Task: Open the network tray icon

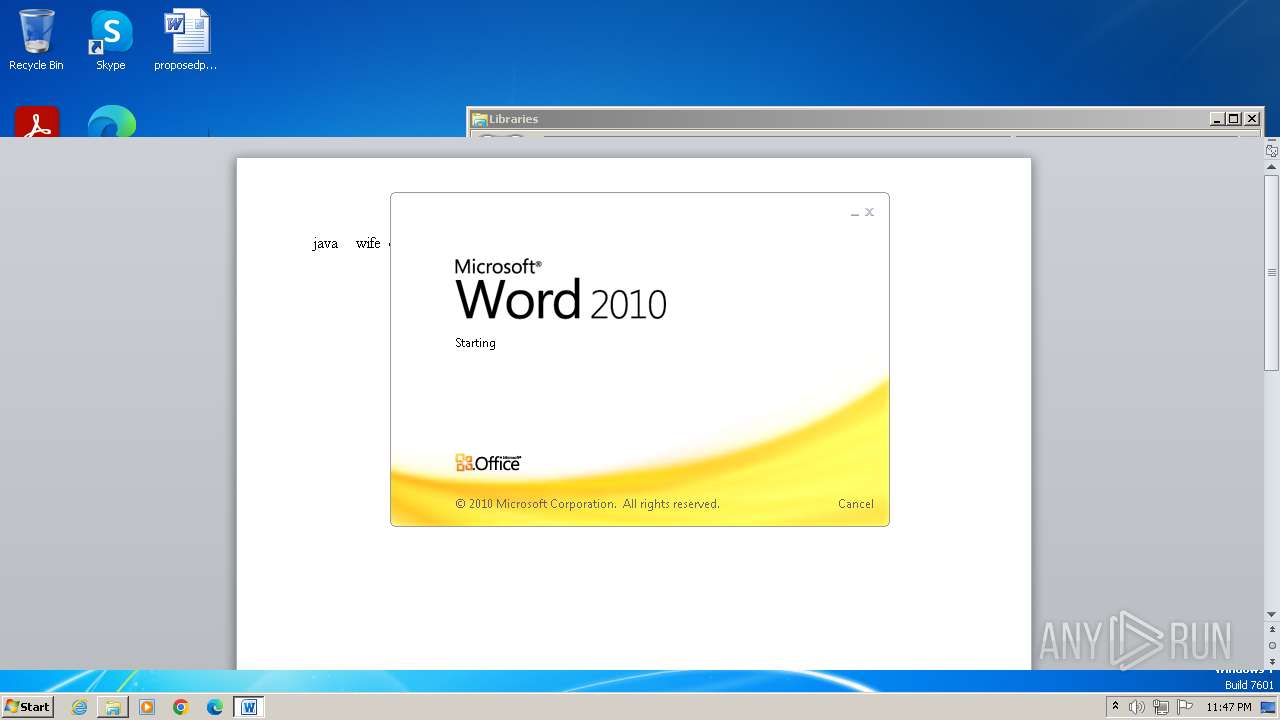Action: (x=1161, y=707)
